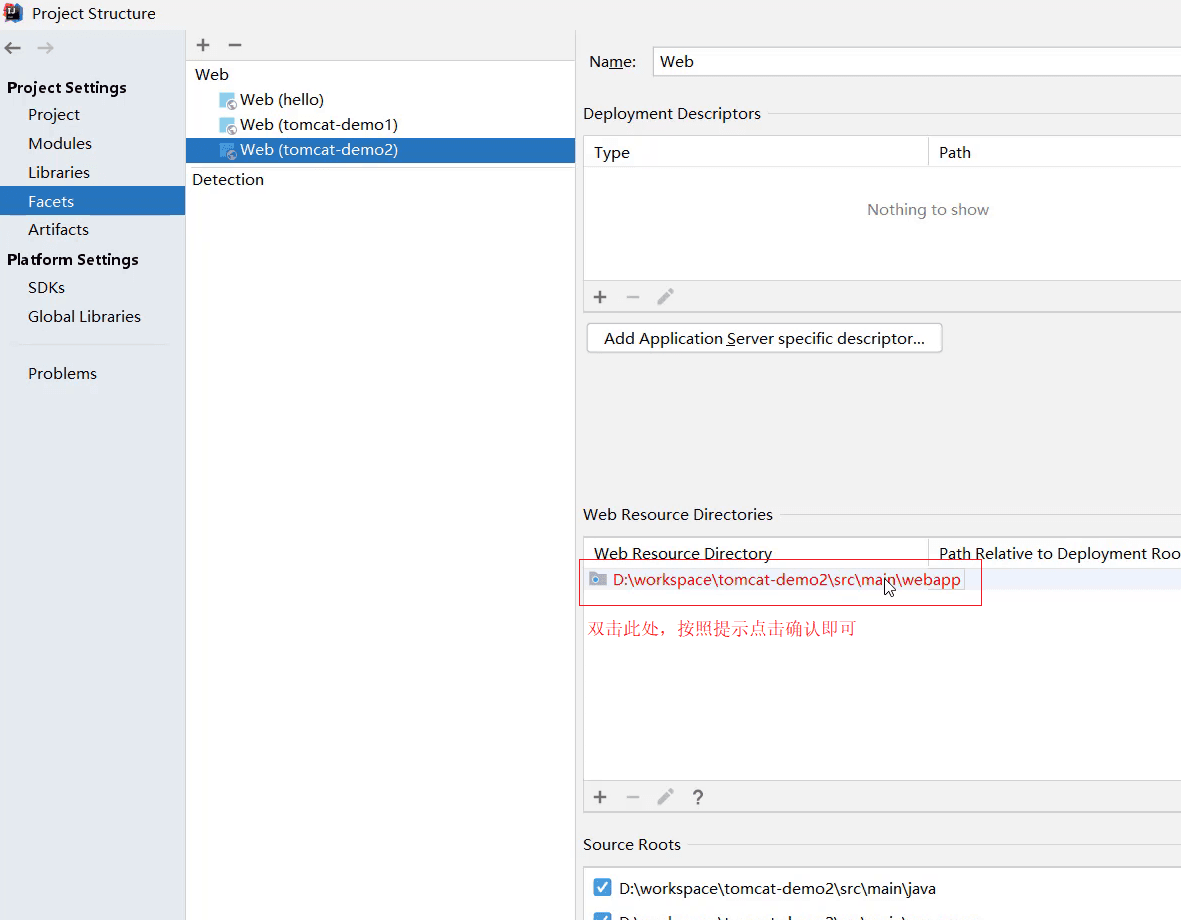Viewport: 1181px width, 920px height.
Task: Open Modules settings page
Action: [60, 144]
